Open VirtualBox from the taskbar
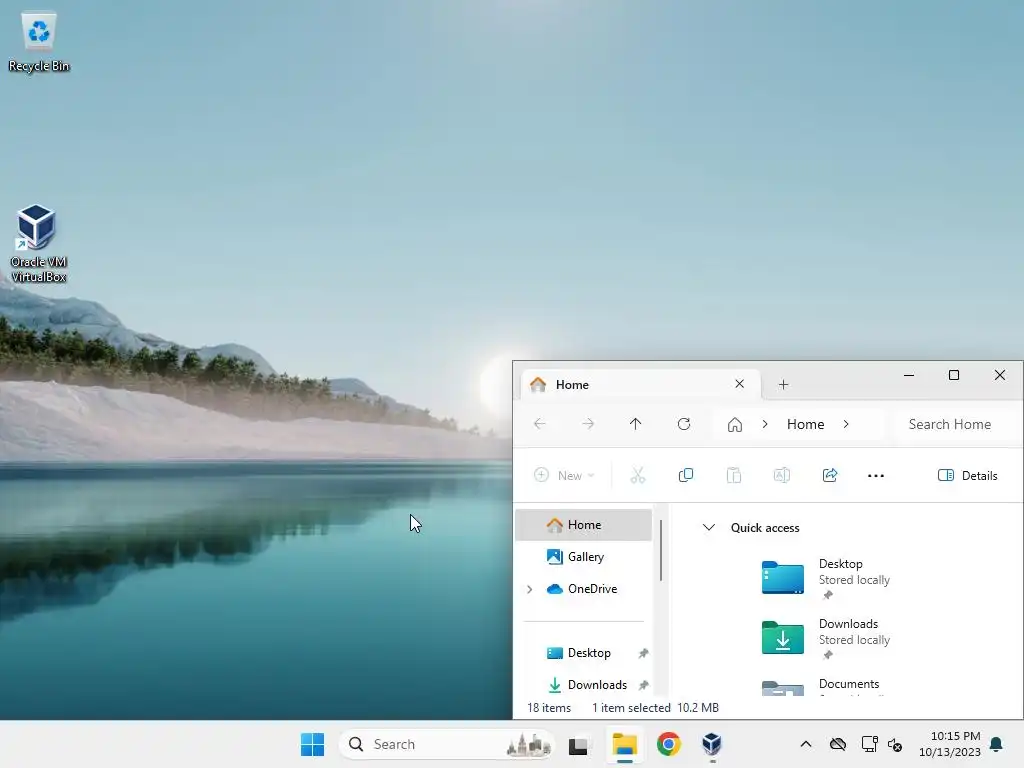 click(x=712, y=744)
